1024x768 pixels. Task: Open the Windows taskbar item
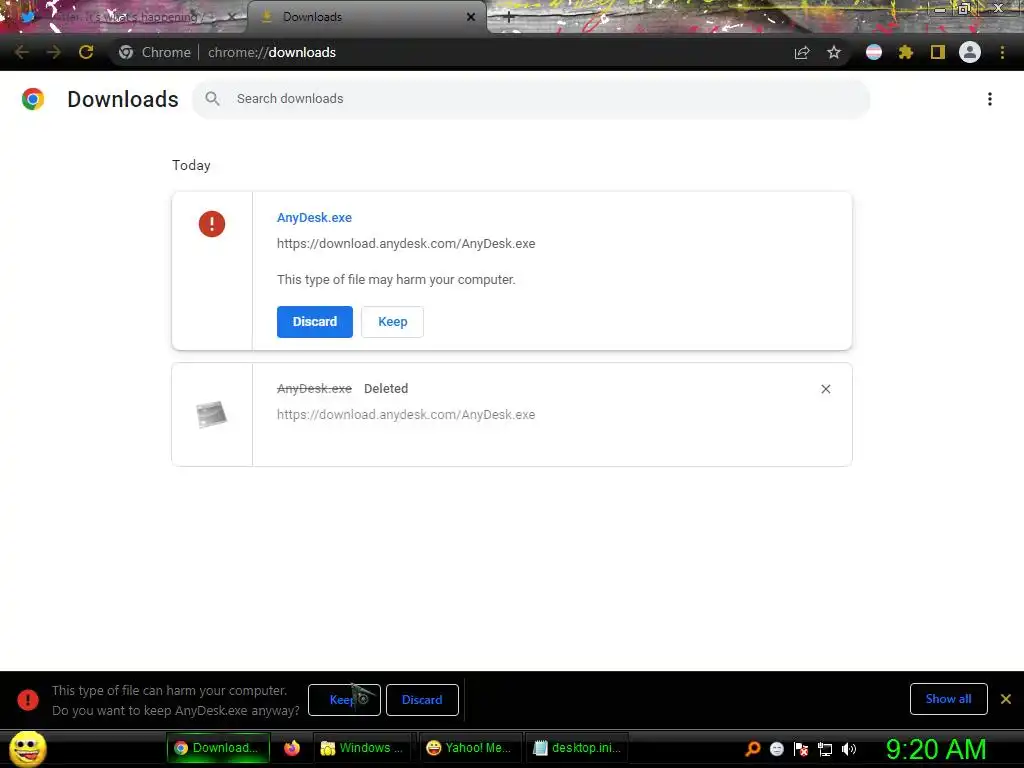point(364,748)
